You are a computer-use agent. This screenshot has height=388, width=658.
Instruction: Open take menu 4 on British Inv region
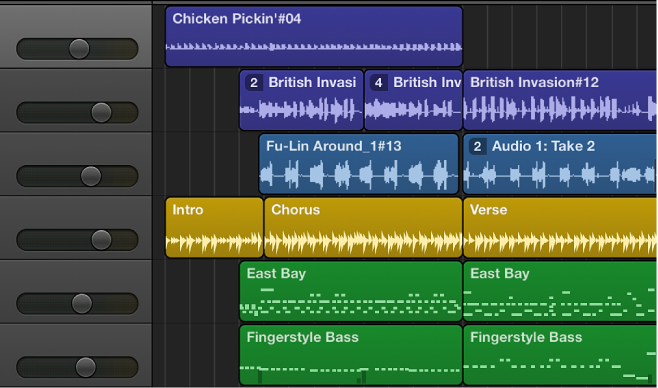click(379, 83)
